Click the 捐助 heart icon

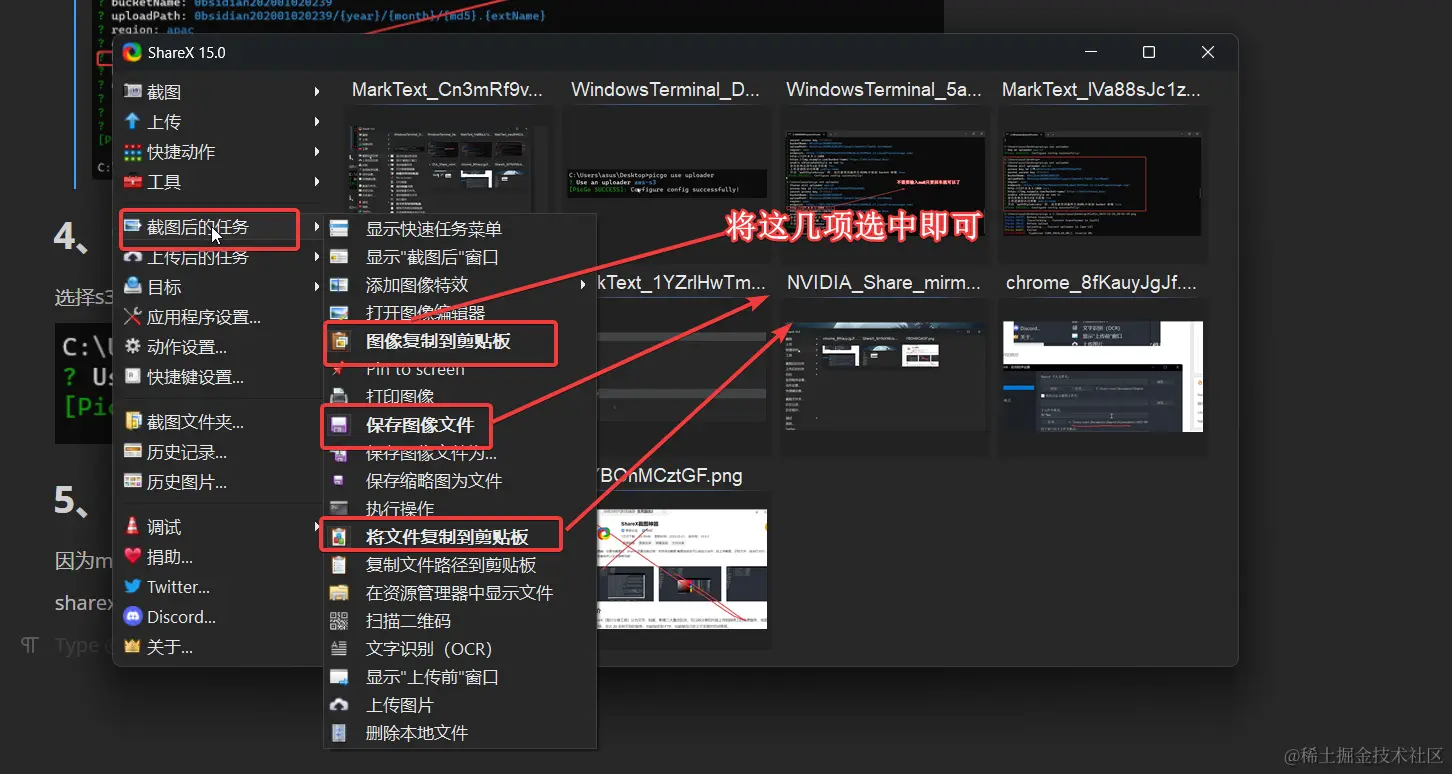[132, 557]
